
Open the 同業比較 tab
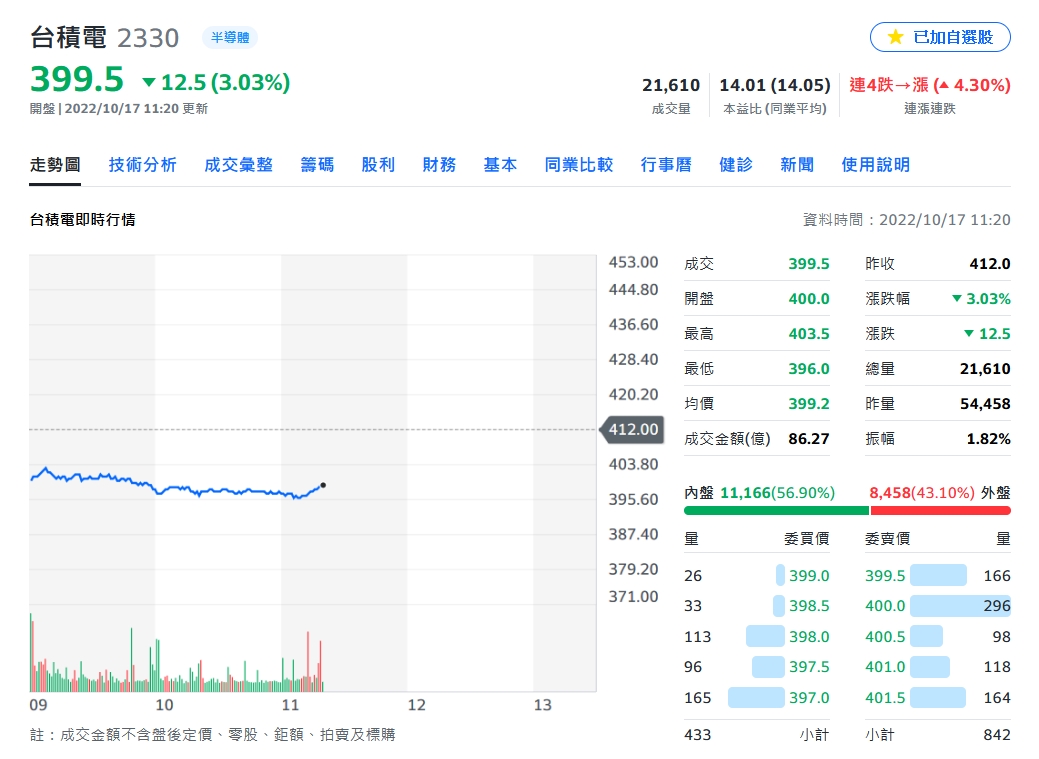tap(578, 164)
